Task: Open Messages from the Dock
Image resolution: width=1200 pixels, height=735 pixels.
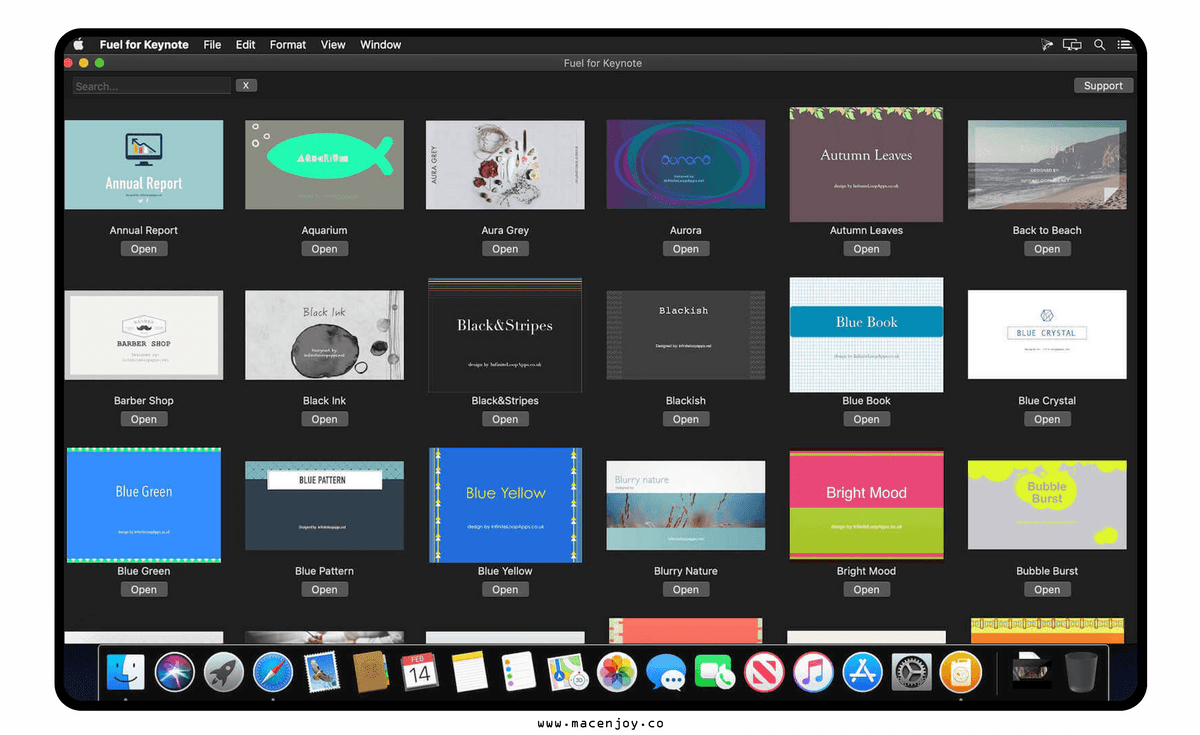Action: click(665, 672)
